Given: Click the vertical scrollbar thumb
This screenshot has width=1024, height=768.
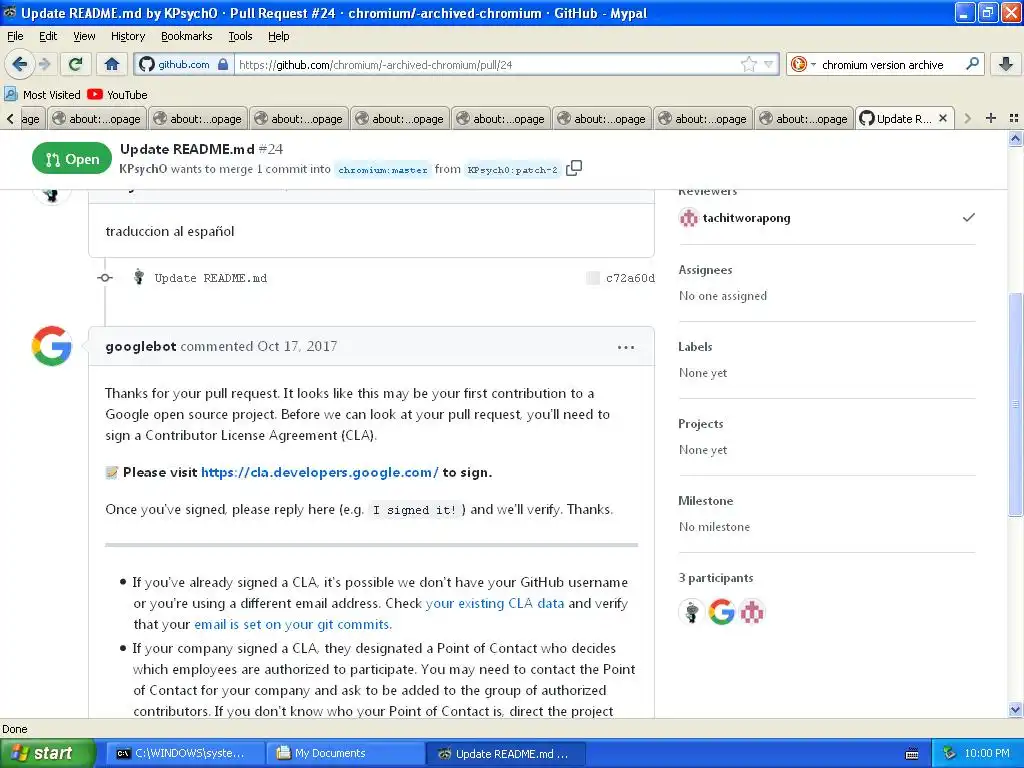Looking at the screenshot, I should (1015, 404).
